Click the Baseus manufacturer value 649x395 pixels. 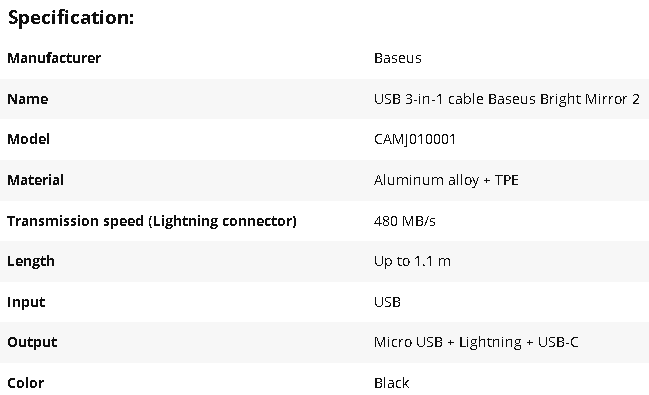pos(398,58)
